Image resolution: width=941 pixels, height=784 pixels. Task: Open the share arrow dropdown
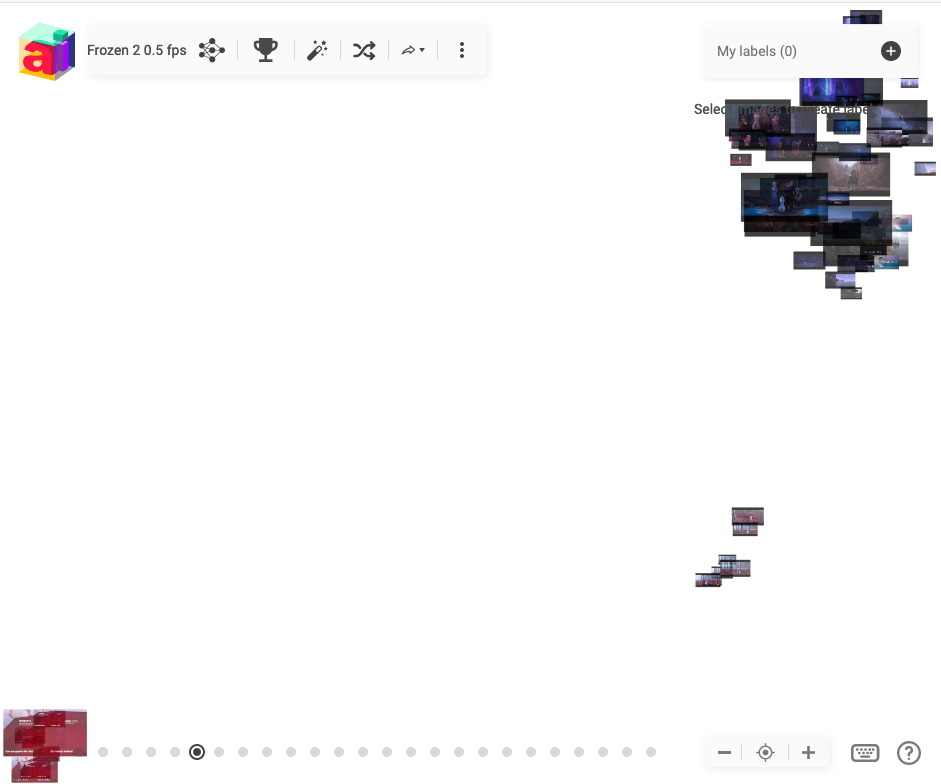coord(413,50)
